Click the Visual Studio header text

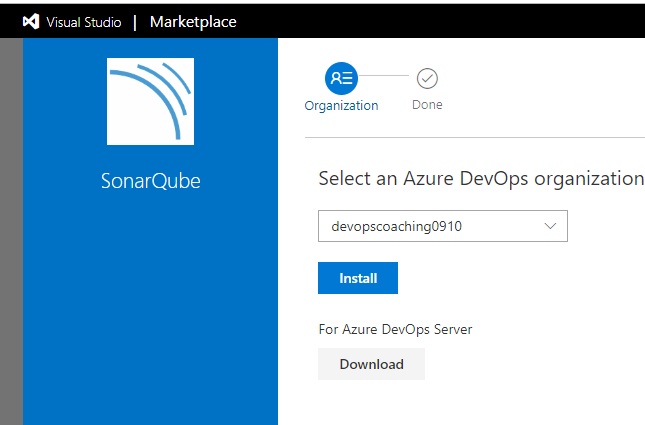click(83, 21)
